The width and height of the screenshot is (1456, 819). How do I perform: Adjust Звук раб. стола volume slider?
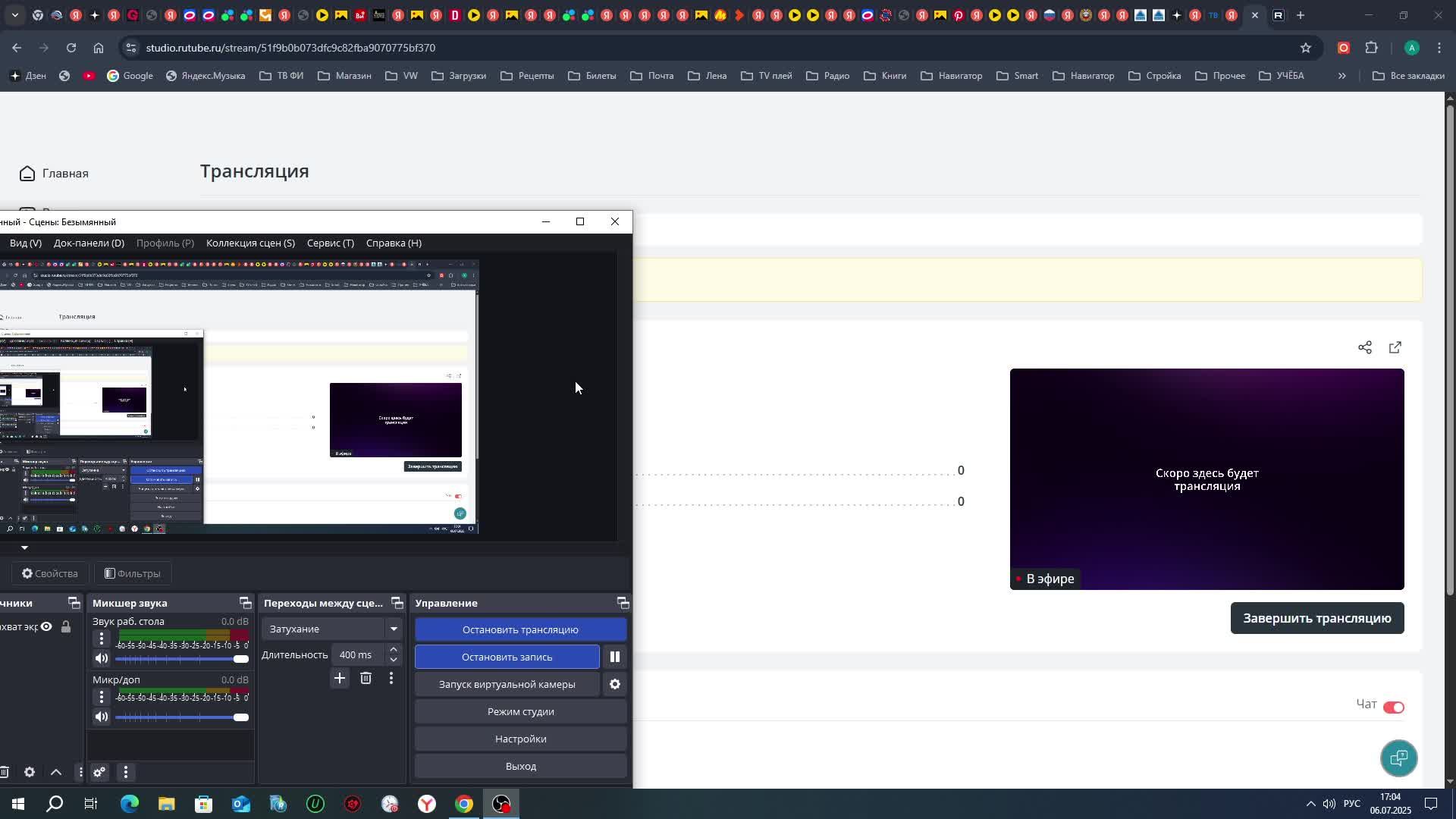coord(182,658)
